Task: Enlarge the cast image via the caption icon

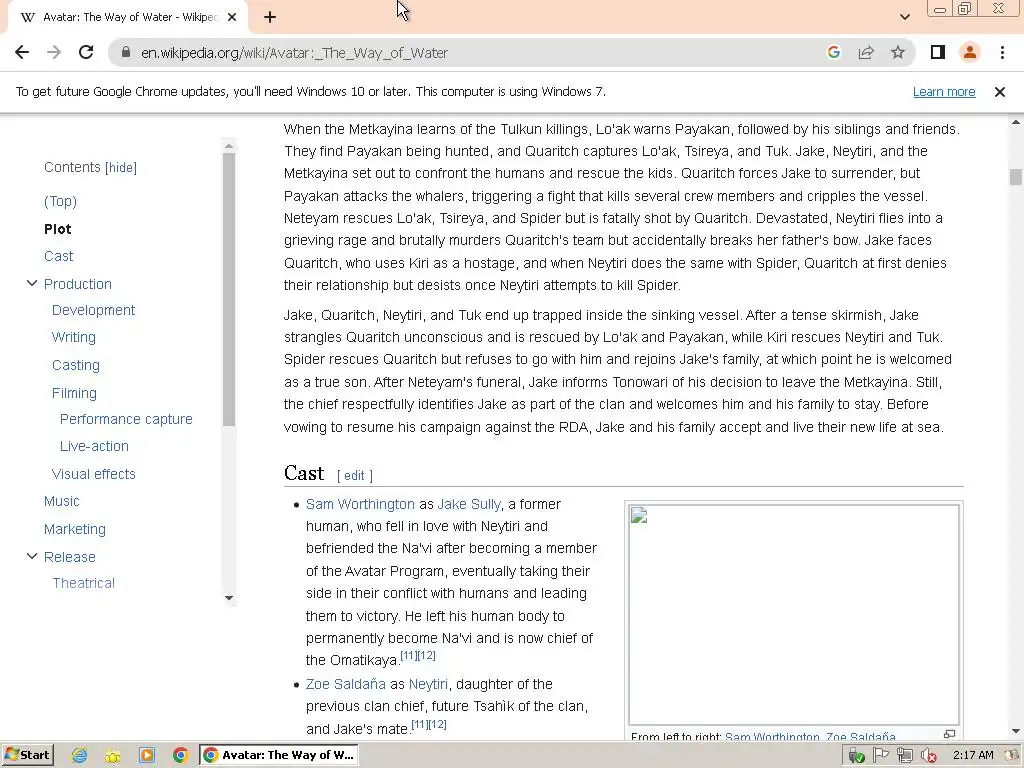Action: point(950,735)
